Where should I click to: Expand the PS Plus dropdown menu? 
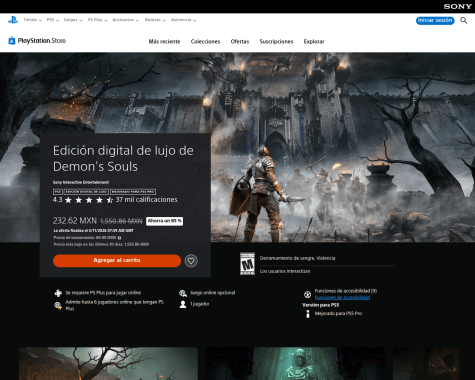[97, 20]
